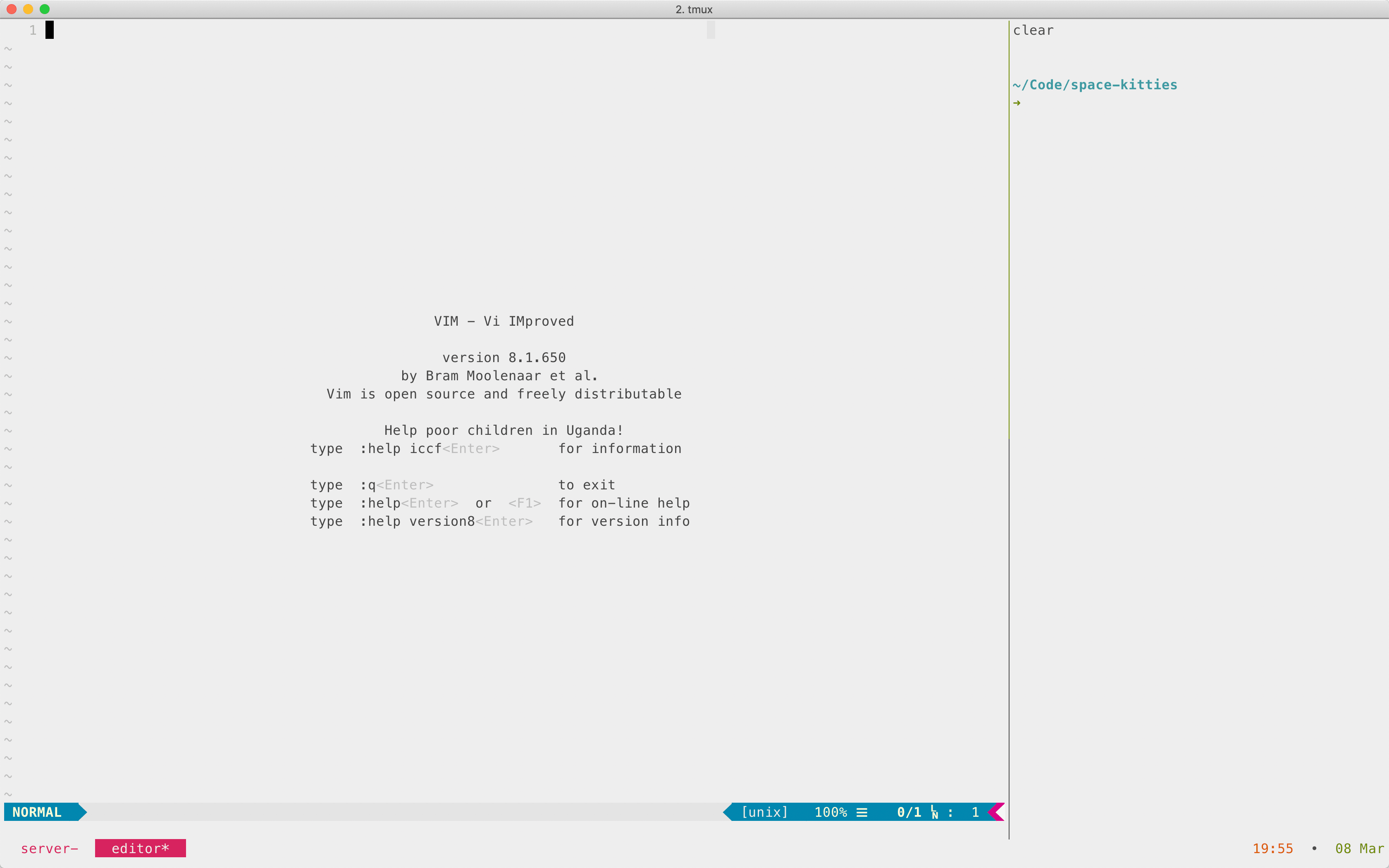Select the server tmux window tab

coord(49,849)
